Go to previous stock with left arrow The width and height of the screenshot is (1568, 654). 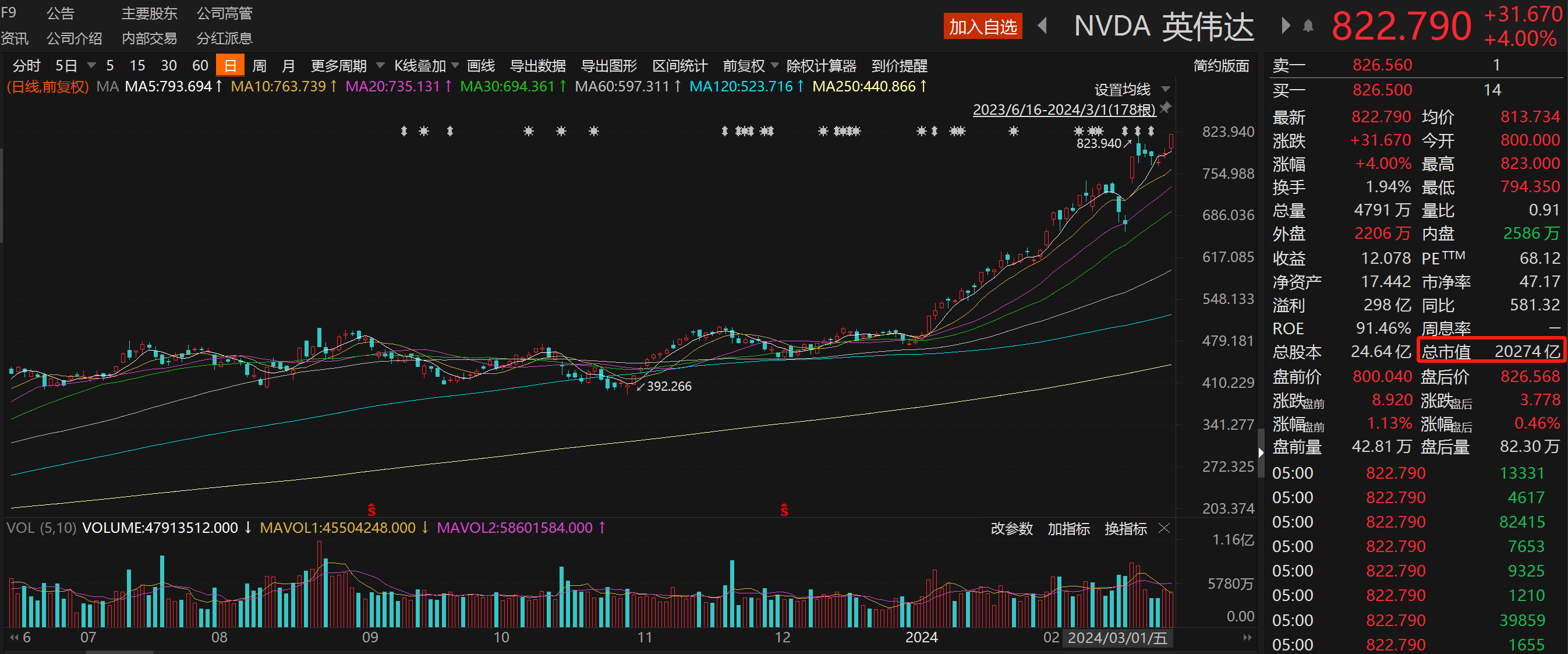pos(1042,26)
